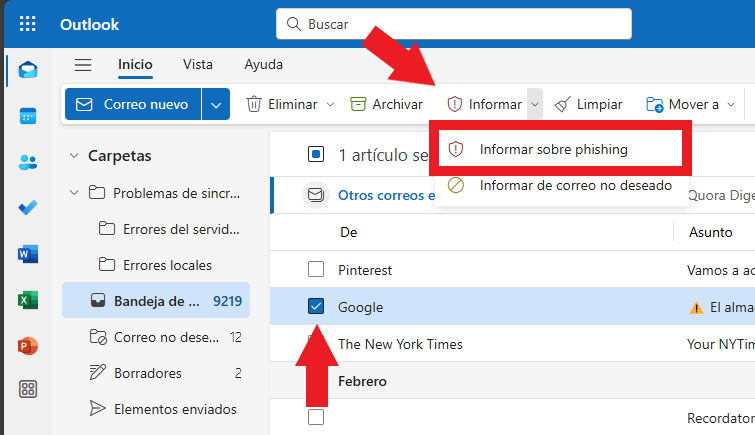Open the Borradores folder
The image size is (755, 435).
156,373
